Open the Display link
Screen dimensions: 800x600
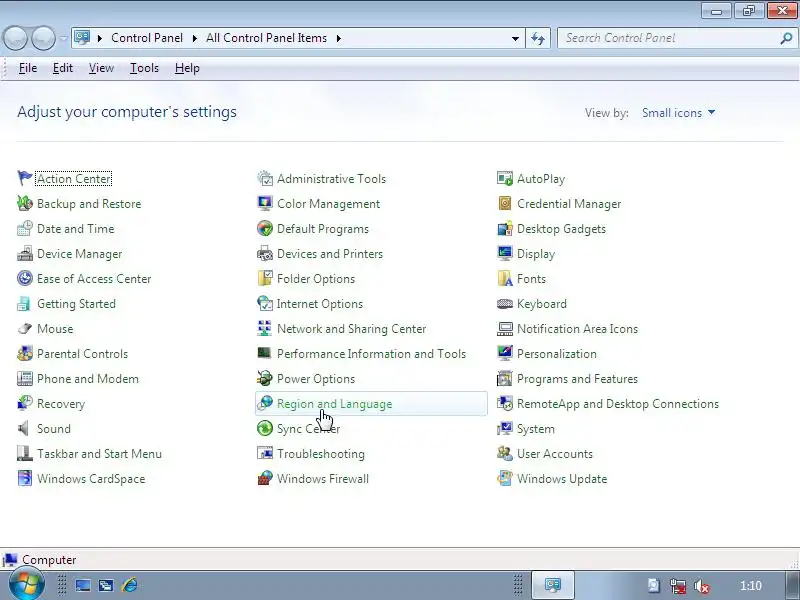click(x=536, y=254)
